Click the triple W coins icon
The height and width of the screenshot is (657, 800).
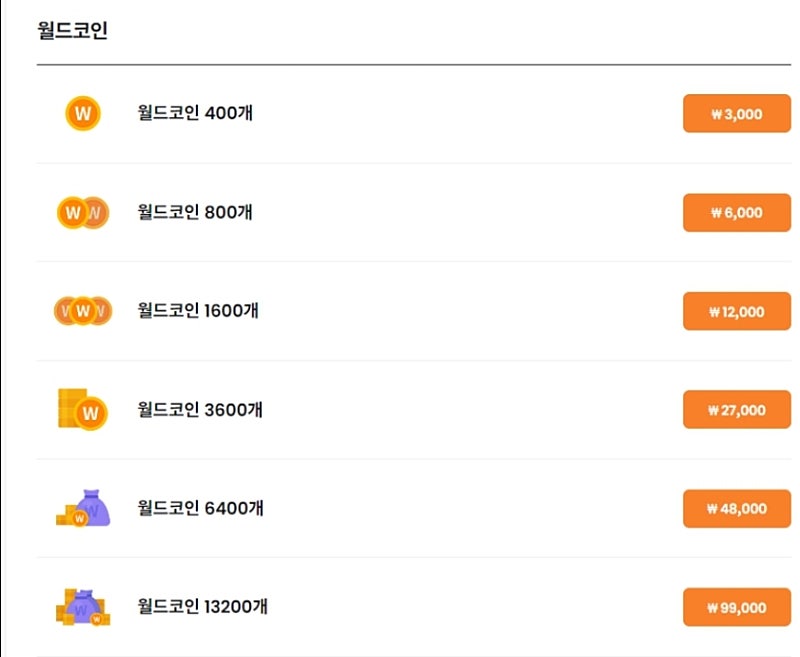[83, 311]
